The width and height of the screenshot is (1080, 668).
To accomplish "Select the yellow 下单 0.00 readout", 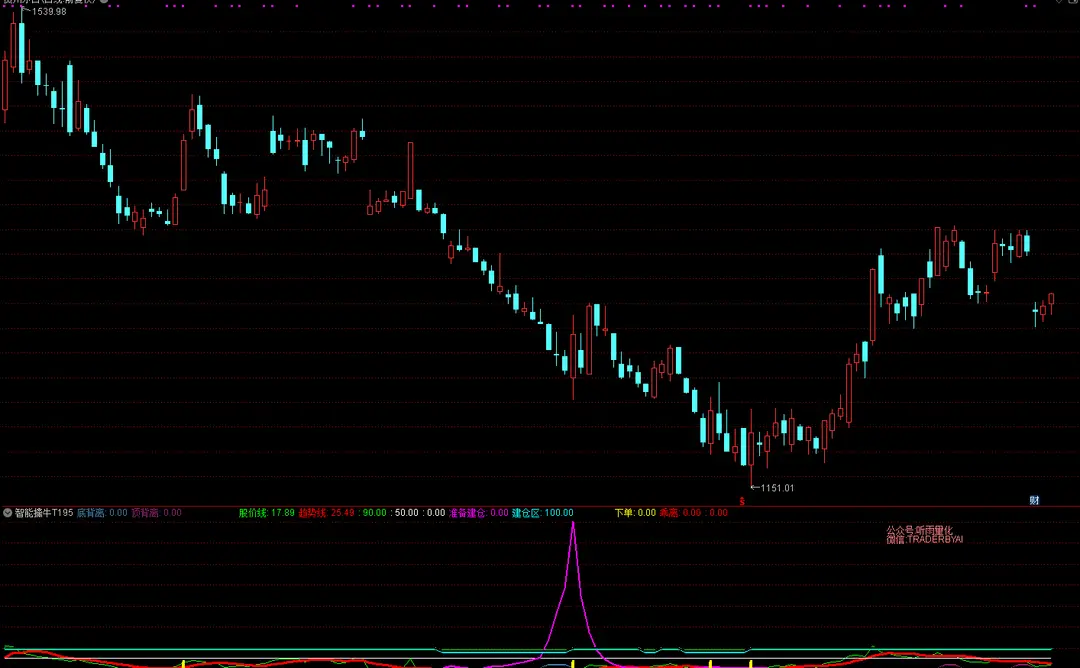I will (x=635, y=513).
